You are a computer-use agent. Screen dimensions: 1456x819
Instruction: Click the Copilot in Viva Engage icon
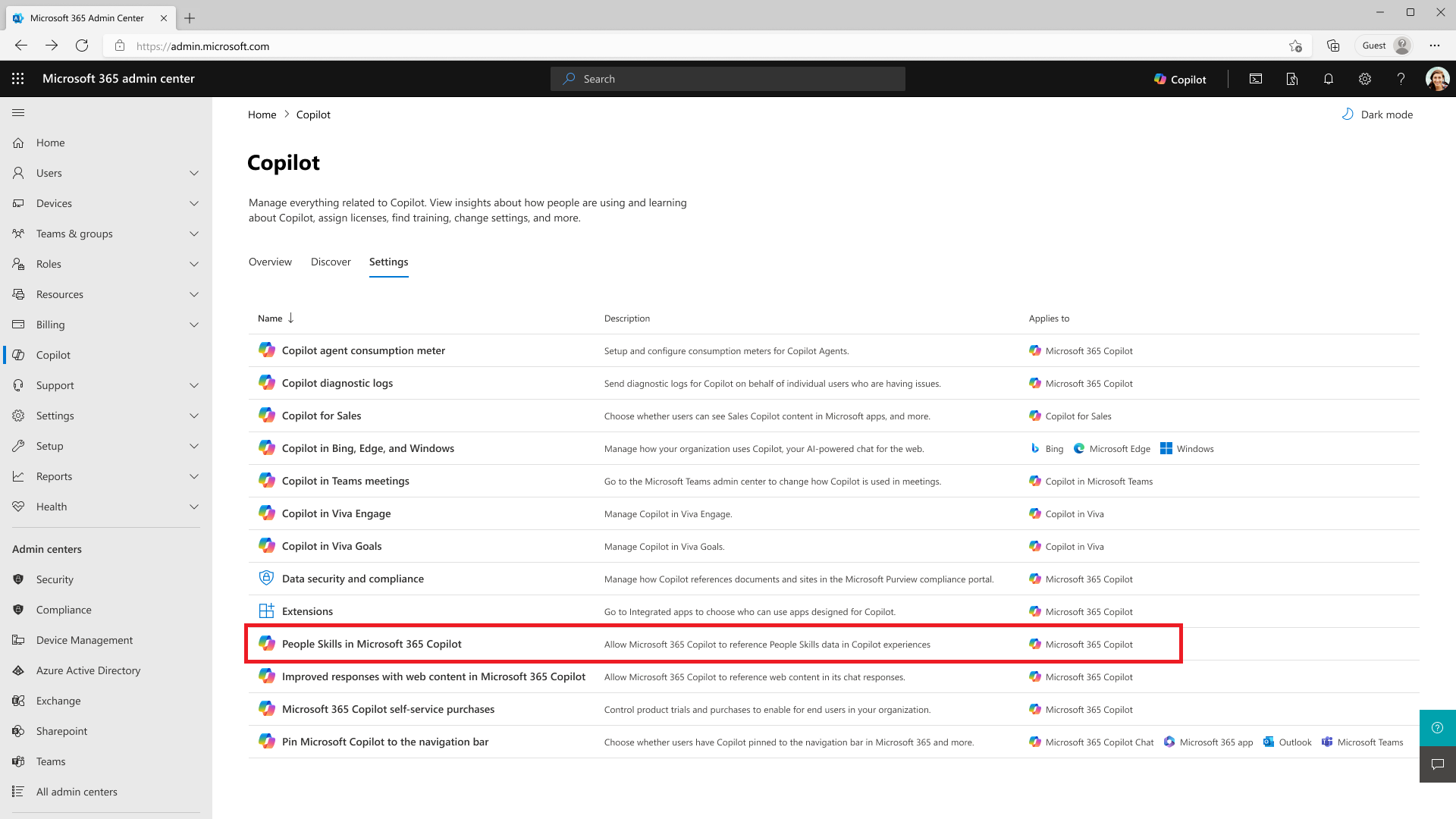[x=267, y=513]
